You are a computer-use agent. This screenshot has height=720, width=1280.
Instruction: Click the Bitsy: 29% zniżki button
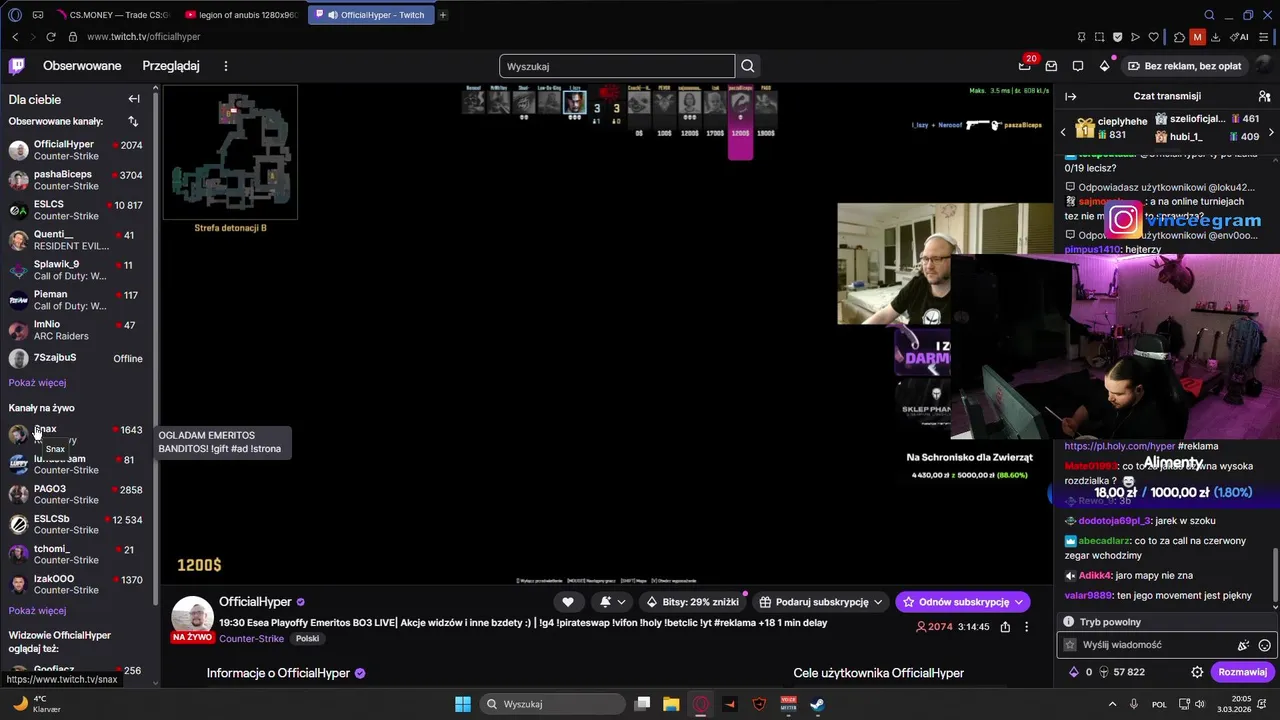pyautogui.click(x=692, y=602)
